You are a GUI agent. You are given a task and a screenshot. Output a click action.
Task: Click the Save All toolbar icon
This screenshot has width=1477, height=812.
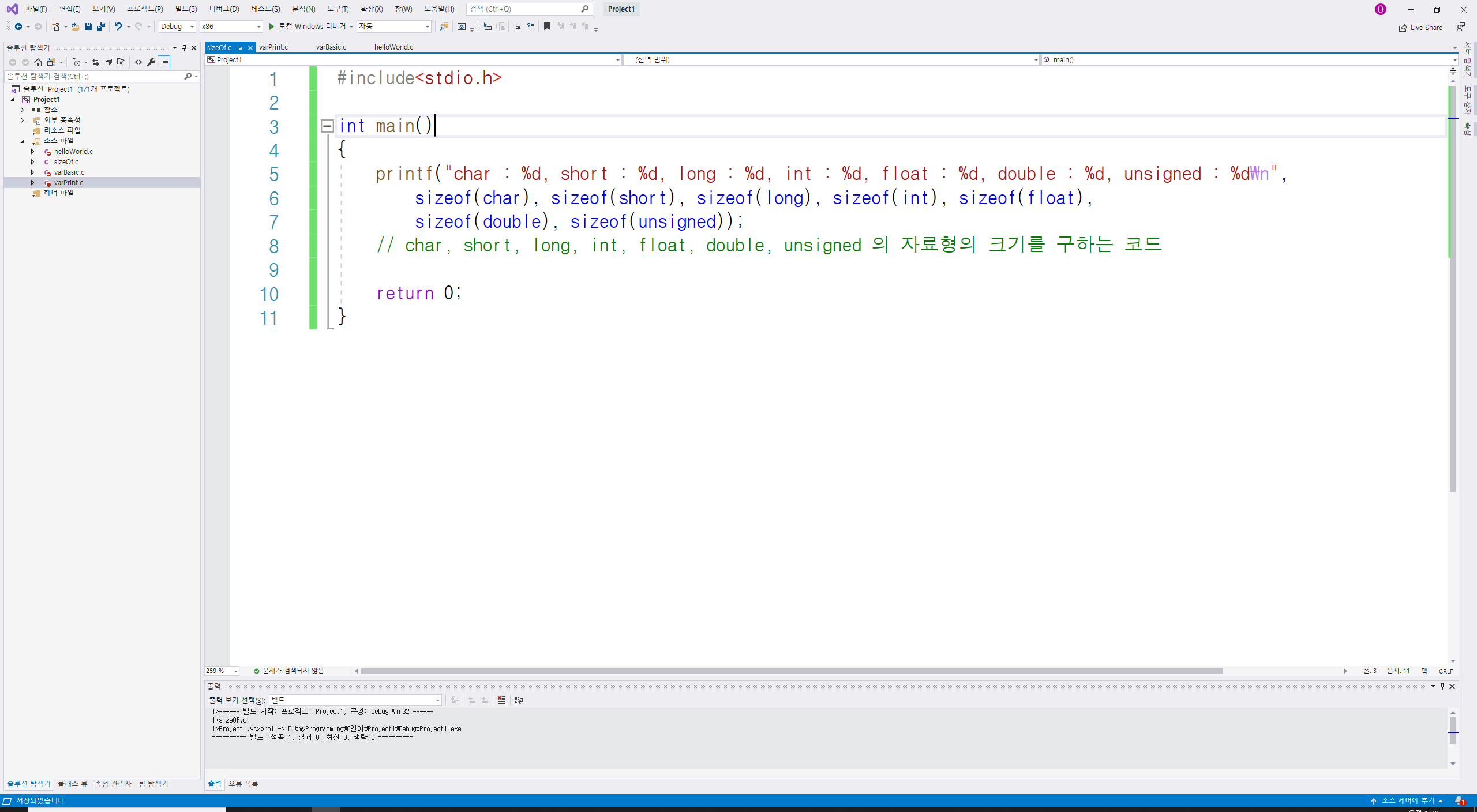point(101,27)
